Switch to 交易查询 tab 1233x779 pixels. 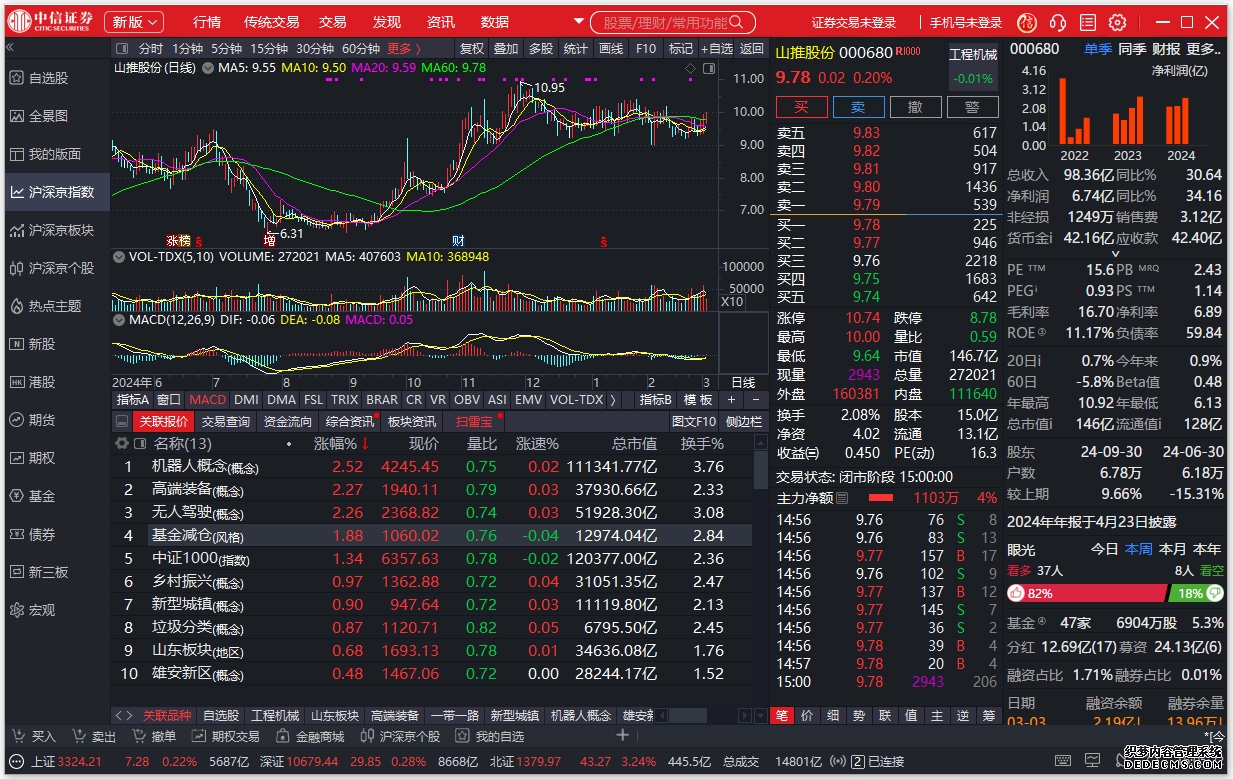[x=226, y=422]
